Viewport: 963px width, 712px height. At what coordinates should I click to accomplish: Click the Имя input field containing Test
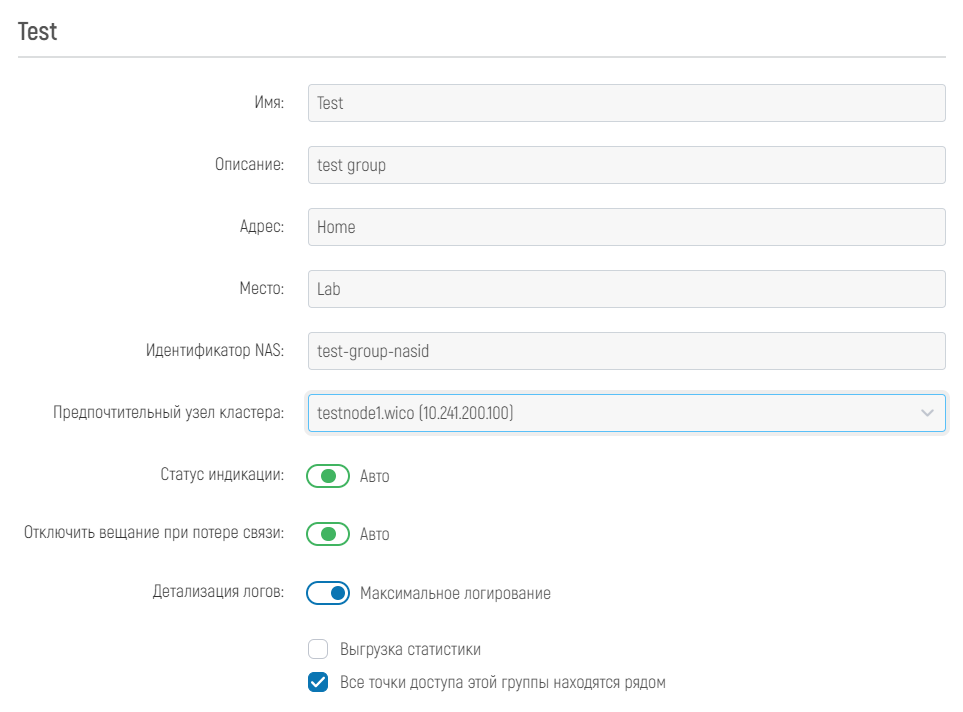pyautogui.click(x=626, y=103)
